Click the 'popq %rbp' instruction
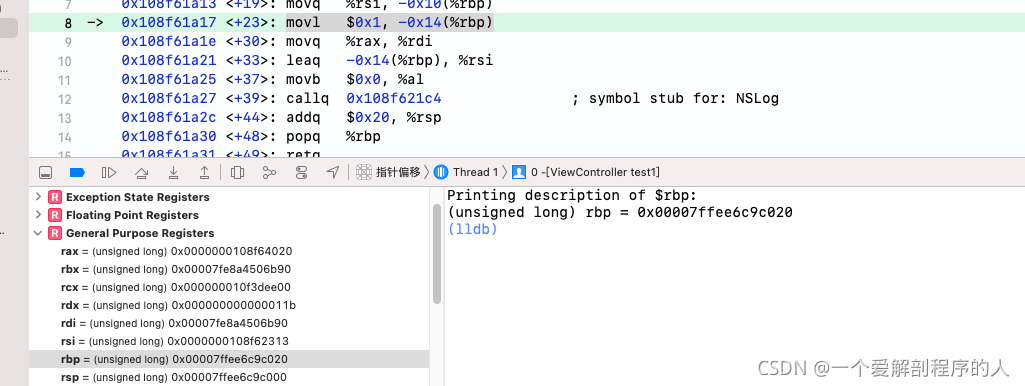Screen dimensions: 1025x386 (333, 137)
